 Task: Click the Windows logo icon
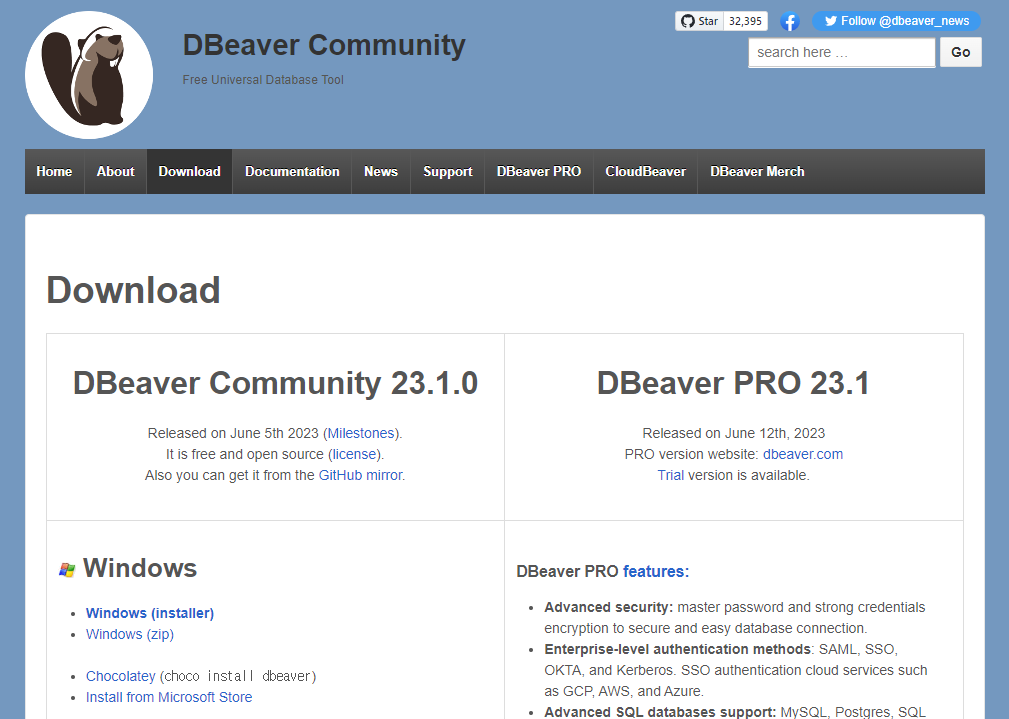click(67, 570)
